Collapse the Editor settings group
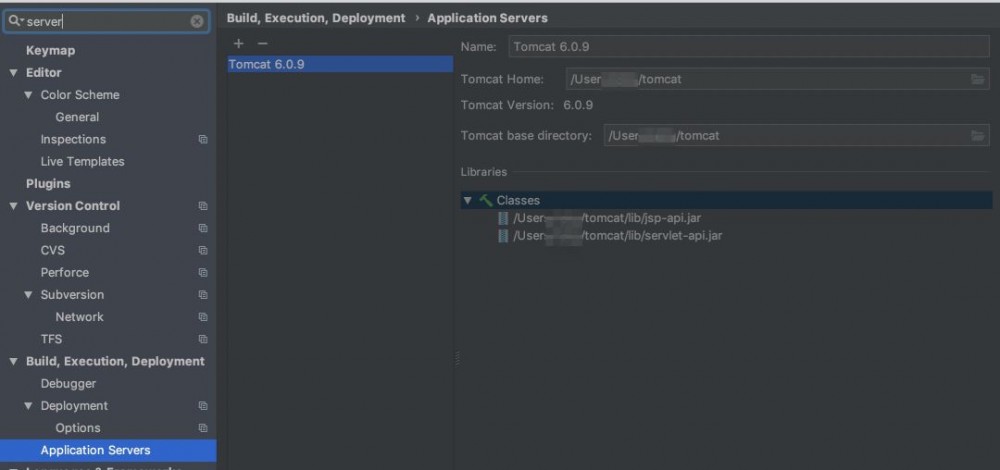Viewport: 1000px width, 470px height. [x=14, y=73]
